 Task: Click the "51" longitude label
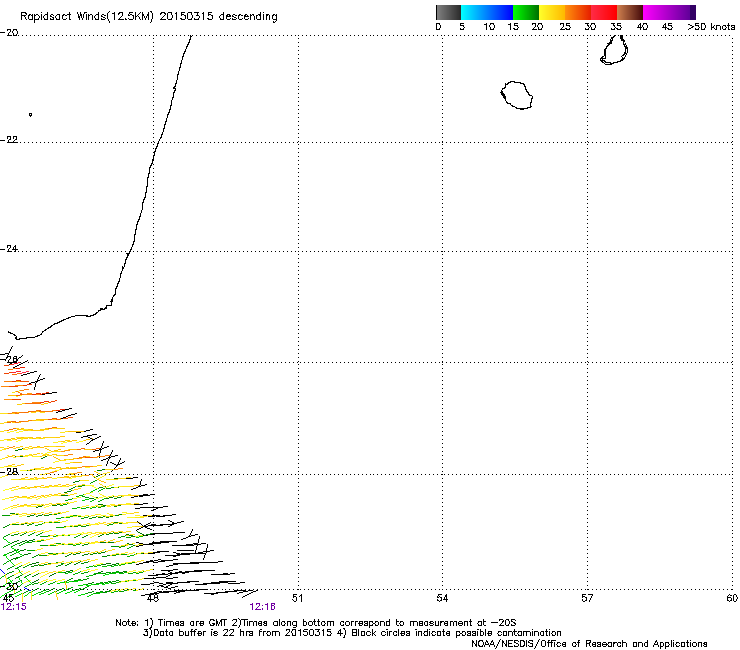297,598
